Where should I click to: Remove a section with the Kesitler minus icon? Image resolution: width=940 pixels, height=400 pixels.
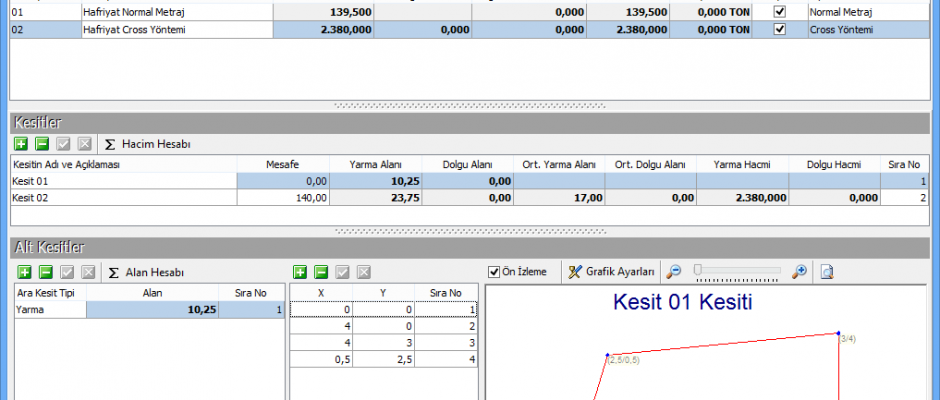pyautogui.click(x=41, y=144)
